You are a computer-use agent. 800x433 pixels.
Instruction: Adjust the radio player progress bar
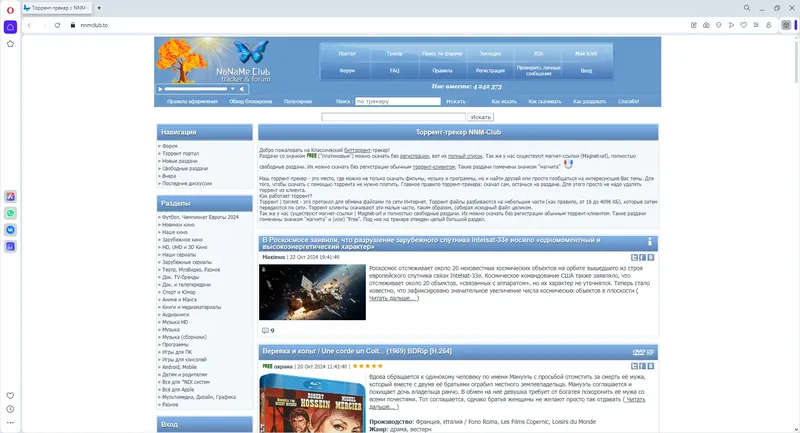pos(196,89)
